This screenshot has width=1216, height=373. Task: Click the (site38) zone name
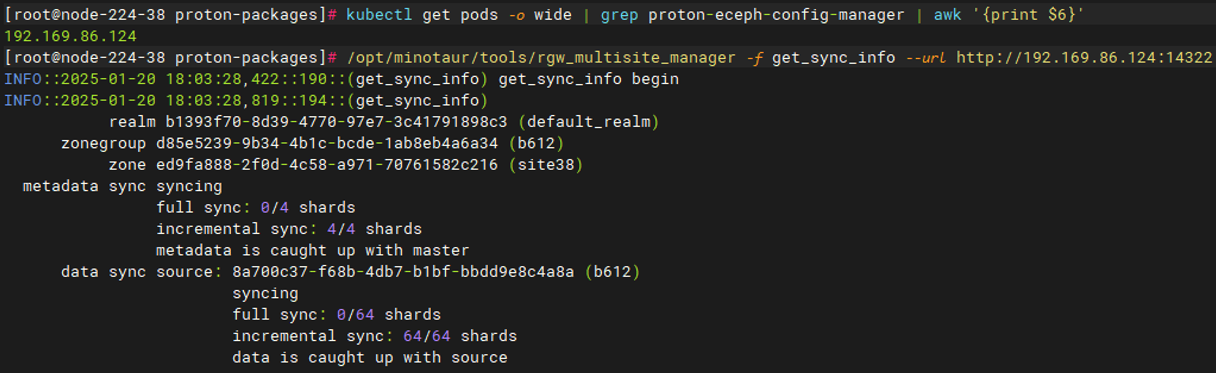coord(545,164)
